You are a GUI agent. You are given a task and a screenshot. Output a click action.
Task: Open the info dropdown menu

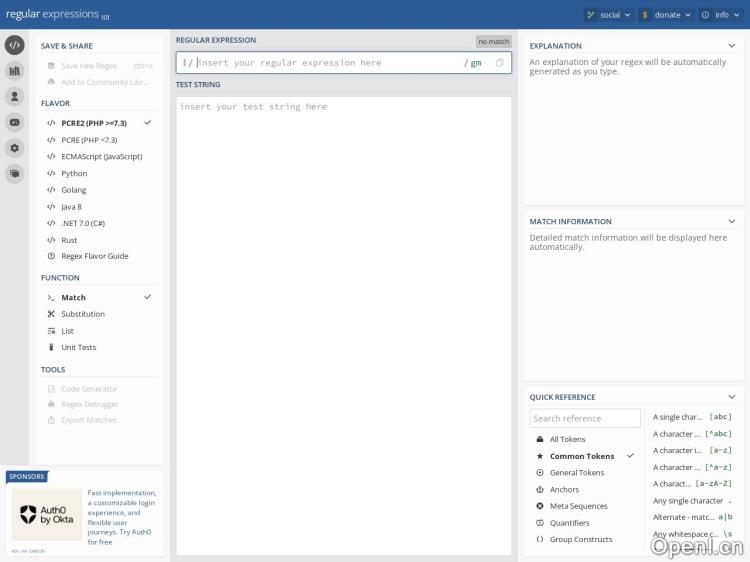pyautogui.click(x=720, y=15)
